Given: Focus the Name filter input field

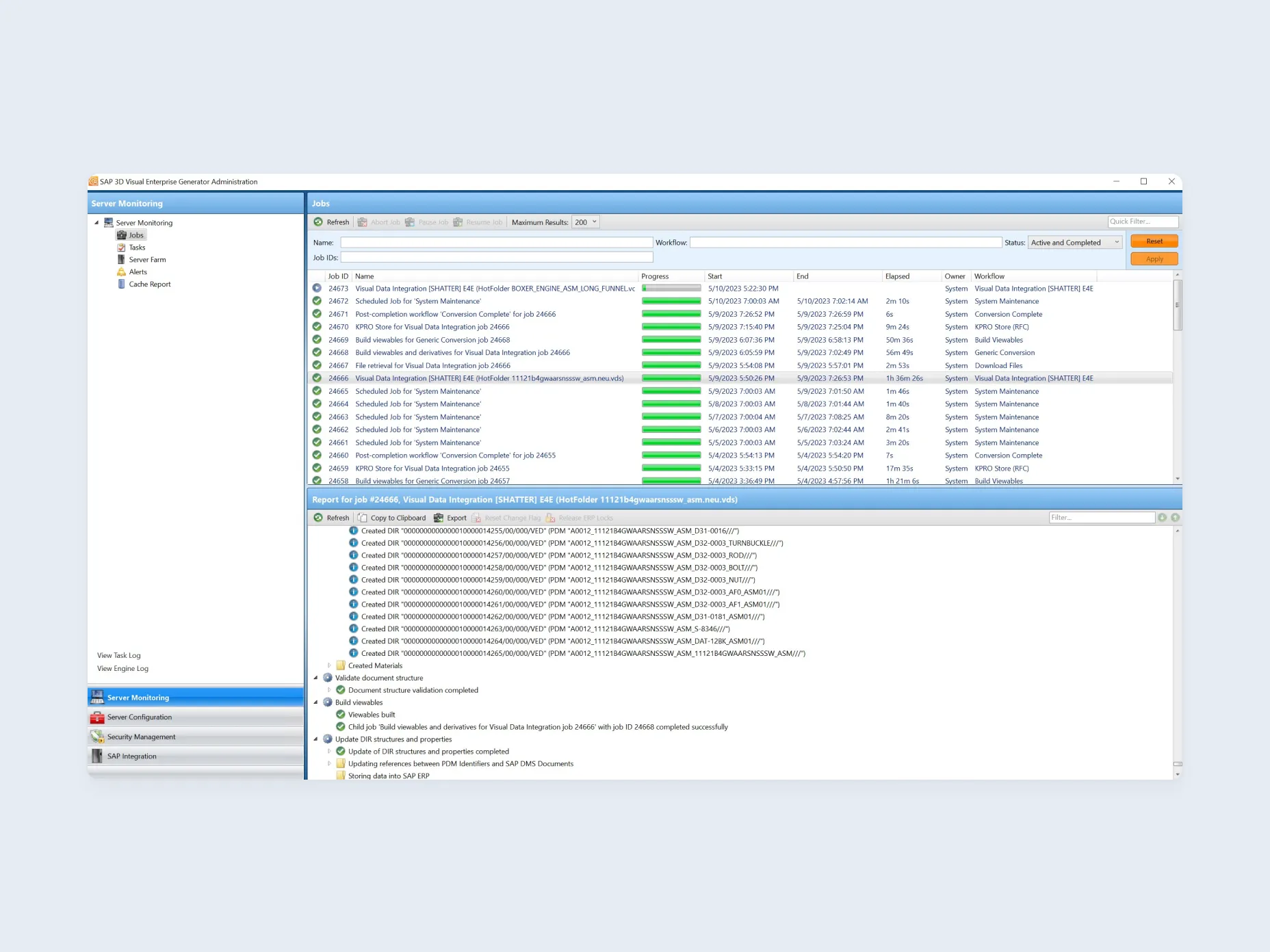Looking at the screenshot, I should 497,243.
